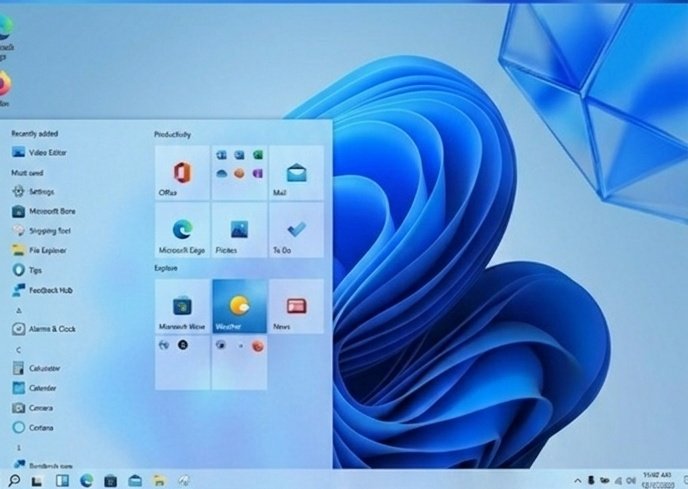The width and height of the screenshot is (688, 489).
Task: Select the Firefox desktop shortcut
Action: coord(4,88)
